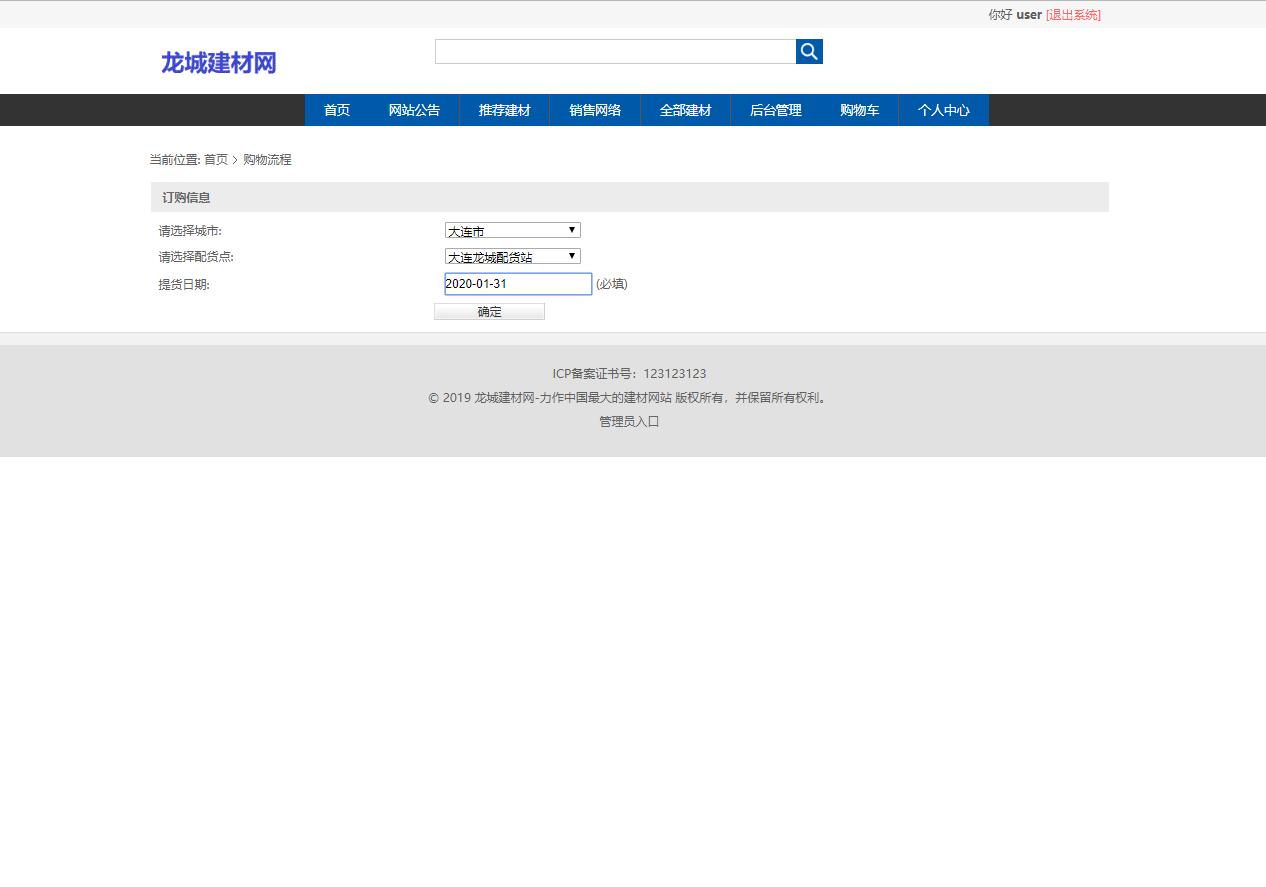Expand the city dropdown arrow
Viewport: 1266px width, 887px height.
pyautogui.click(x=571, y=229)
